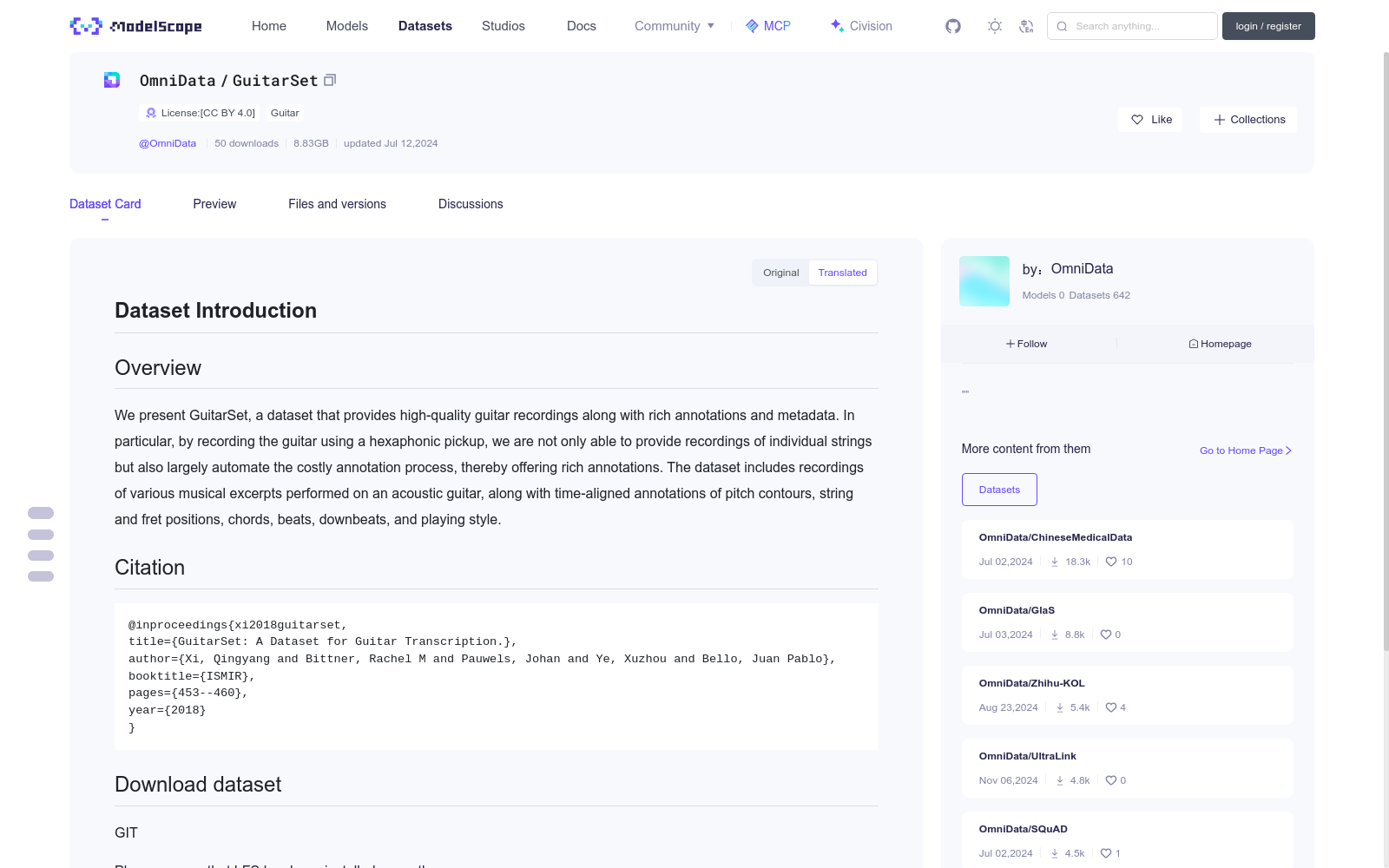Open the Discussions tab
Image resolution: width=1389 pixels, height=868 pixels.
471,204
